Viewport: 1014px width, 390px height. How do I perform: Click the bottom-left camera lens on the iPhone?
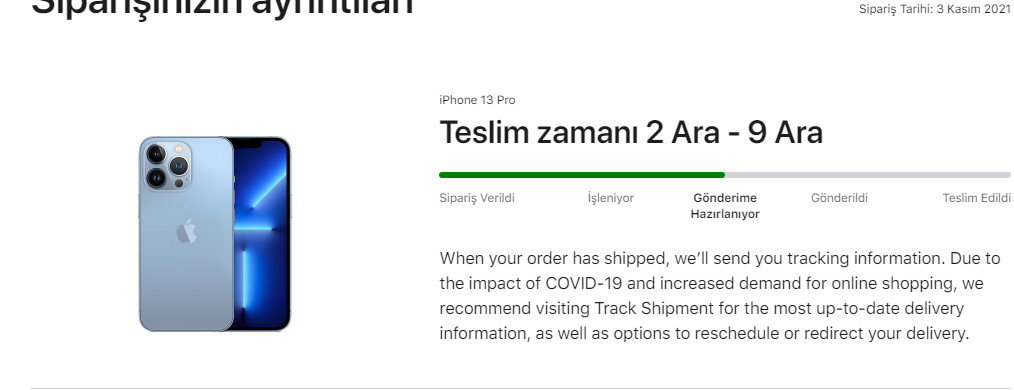click(x=156, y=177)
